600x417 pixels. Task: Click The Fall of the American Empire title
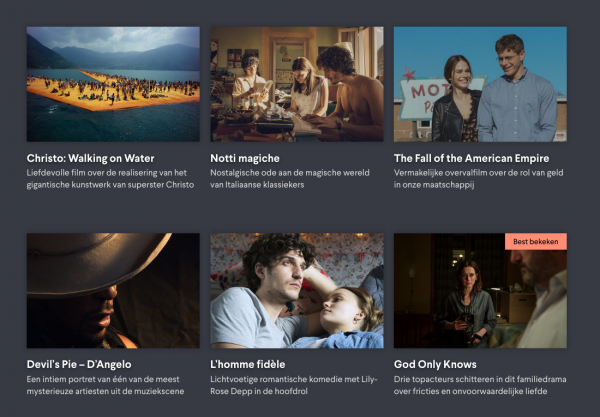471,158
